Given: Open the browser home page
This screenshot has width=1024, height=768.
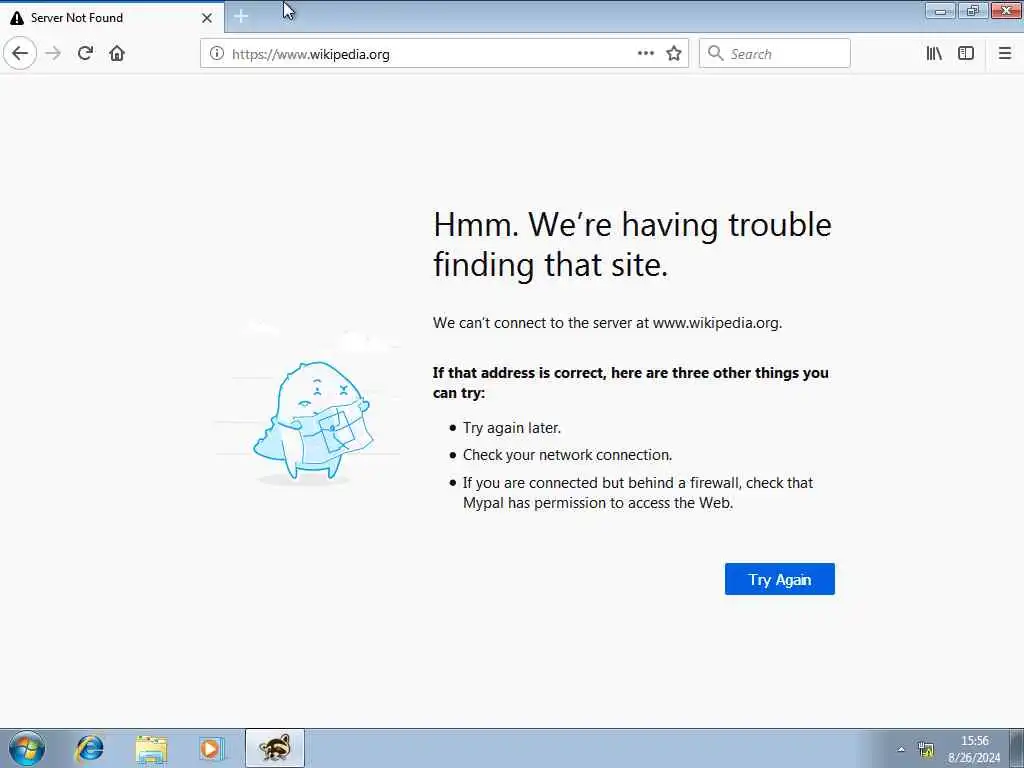Looking at the screenshot, I should (x=117, y=53).
